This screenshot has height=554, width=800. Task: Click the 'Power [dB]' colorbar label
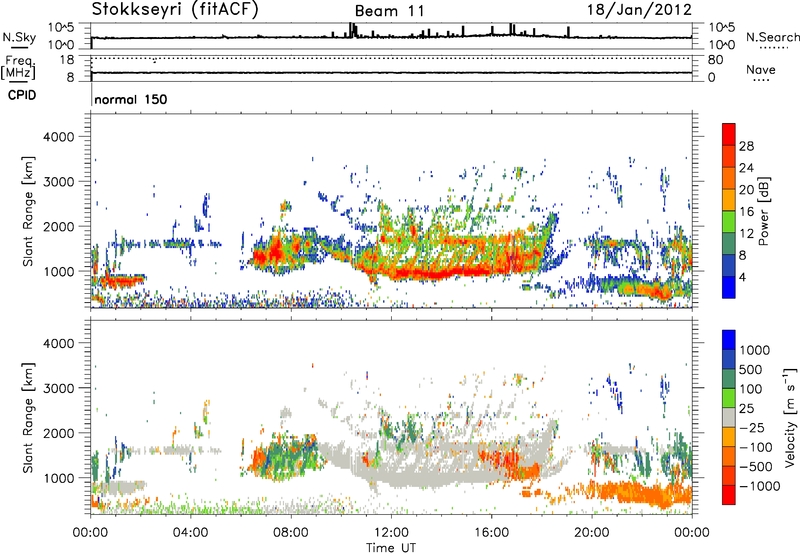click(764, 211)
